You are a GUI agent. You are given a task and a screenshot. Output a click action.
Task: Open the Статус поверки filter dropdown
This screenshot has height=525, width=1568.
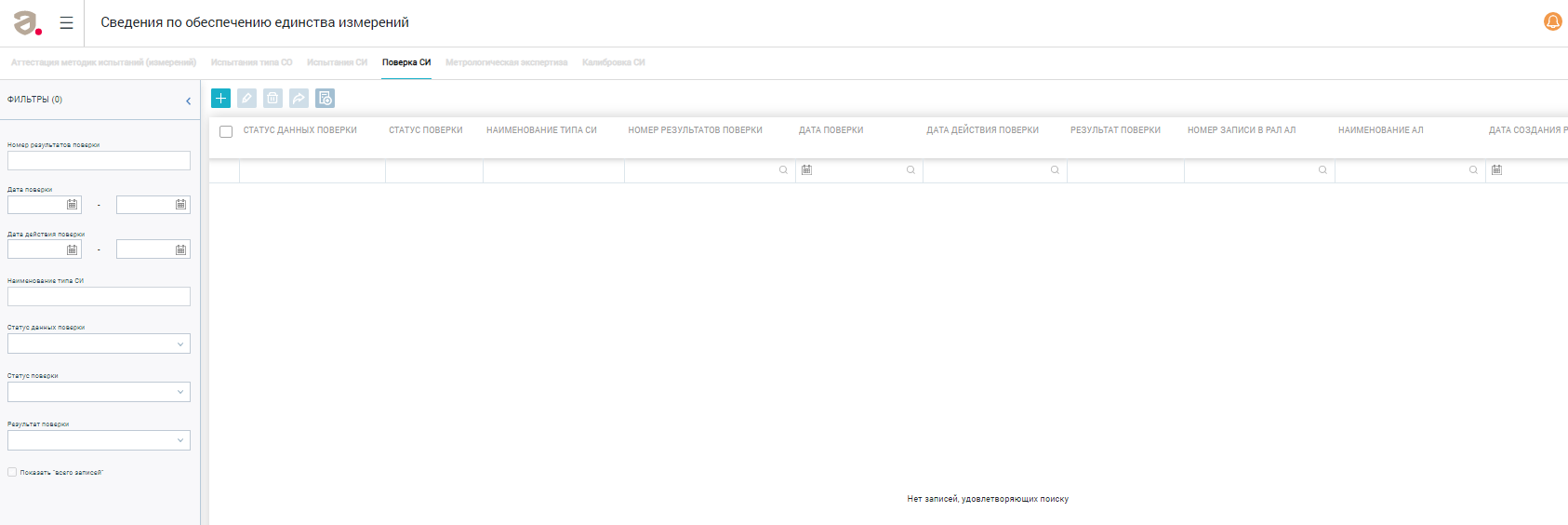(99, 393)
